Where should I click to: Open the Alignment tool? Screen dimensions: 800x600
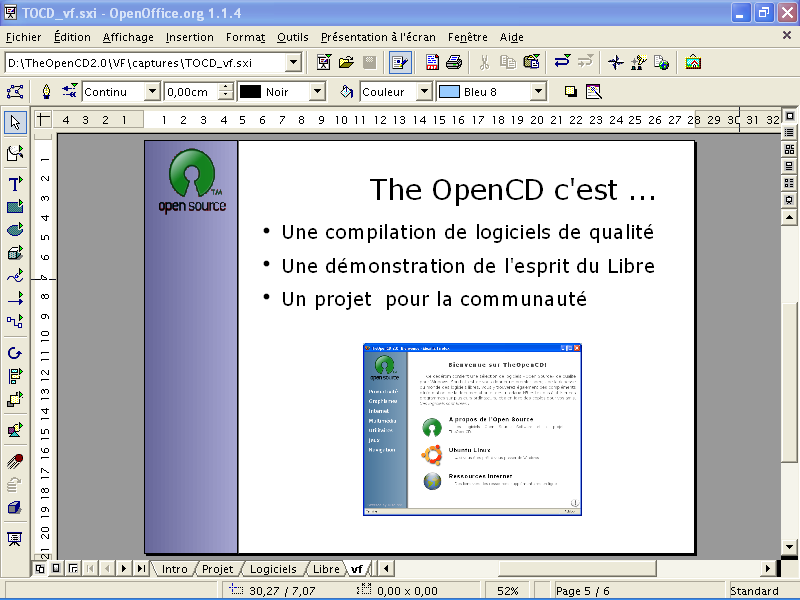click(x=15, y=376)
